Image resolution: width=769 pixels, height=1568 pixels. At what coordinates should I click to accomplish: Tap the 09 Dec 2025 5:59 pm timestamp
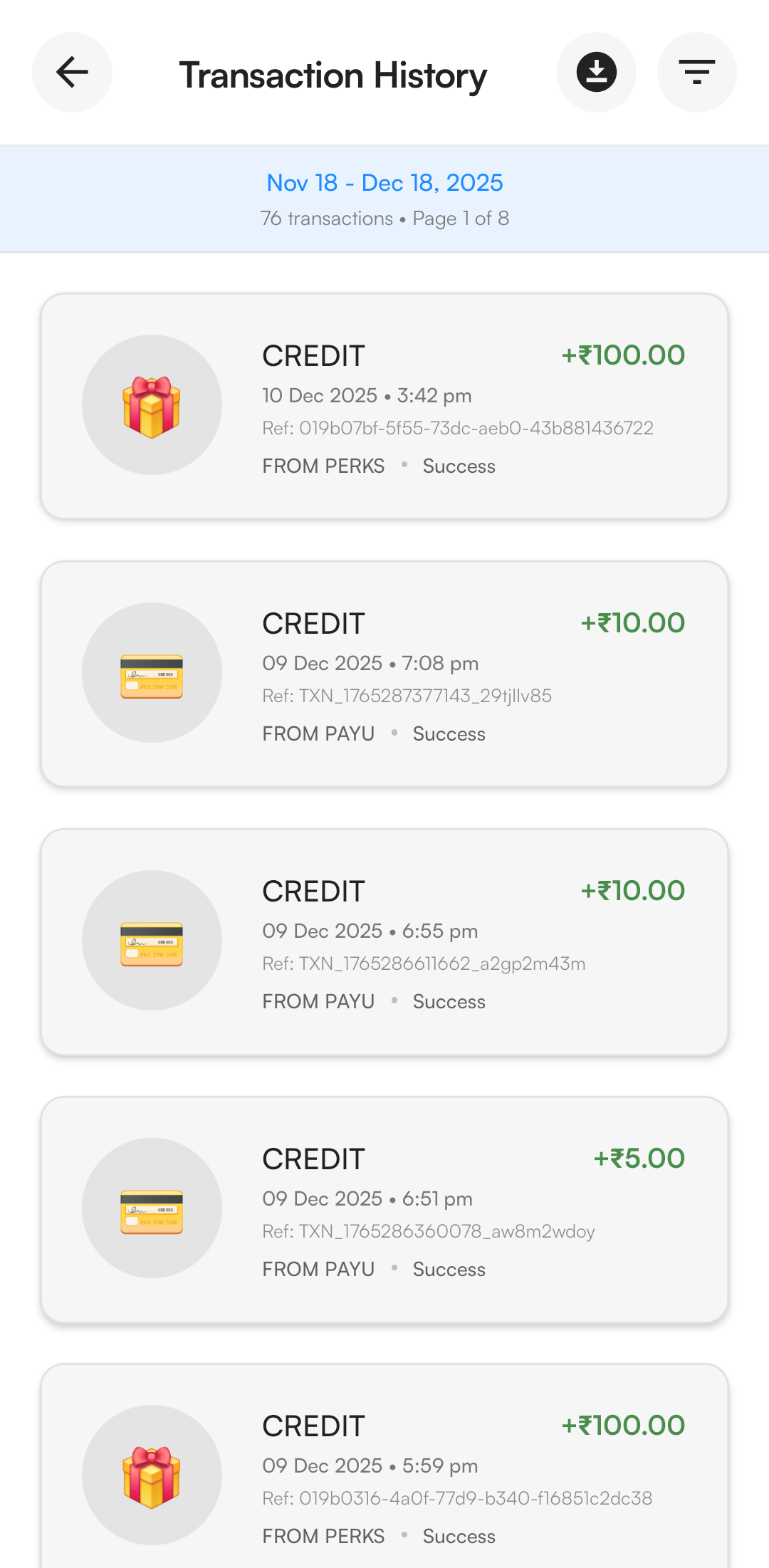[370, 1465]
